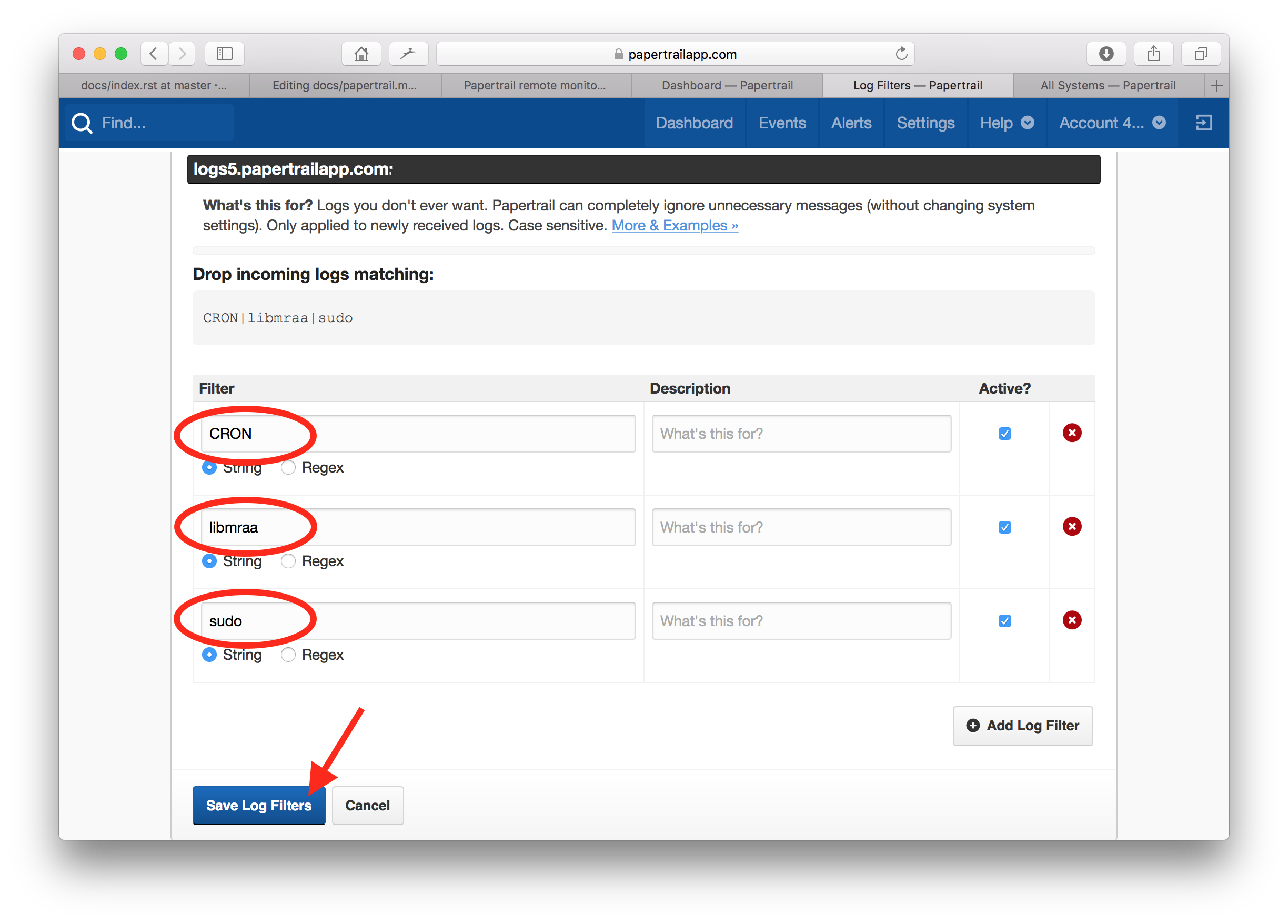Open the More & Examples link
1288x924 pixels.
[x=675, y=226]
